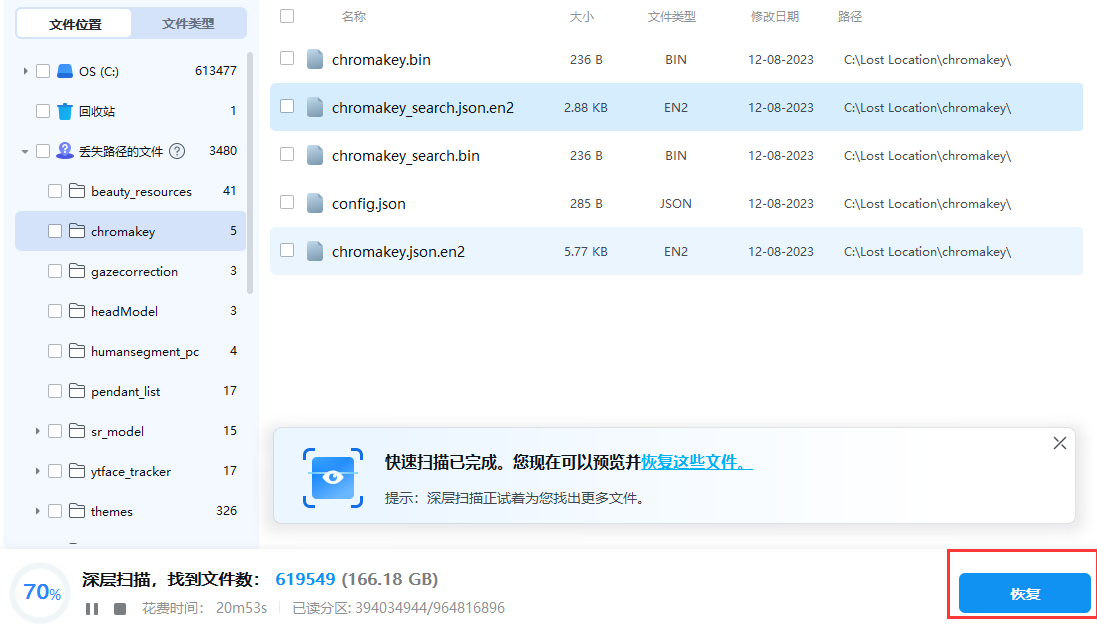1097x624 pixels.
Task: Click the 70% scan progress circle
Action: (x=39, y=592)
